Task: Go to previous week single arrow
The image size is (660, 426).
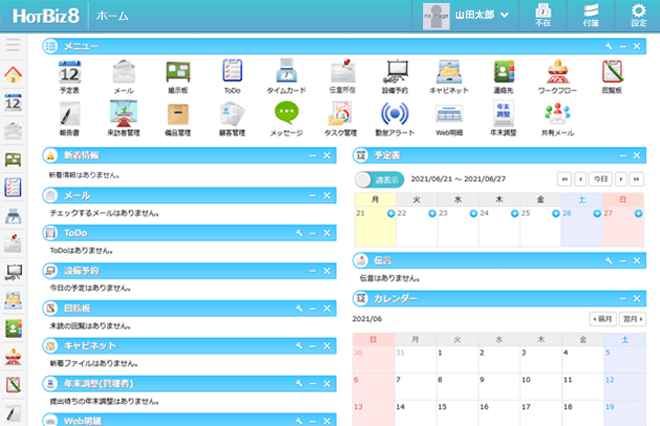Action: [581, 179]
